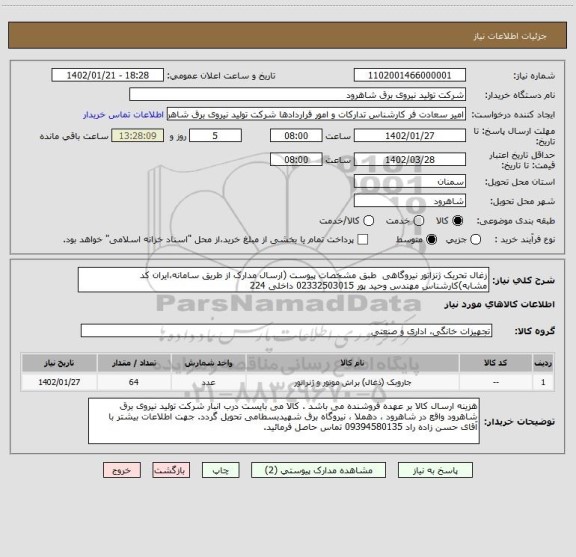Viewport: 576px width, 557px height.
Task: Click the نام کالا column header
Action: [352, 363]
